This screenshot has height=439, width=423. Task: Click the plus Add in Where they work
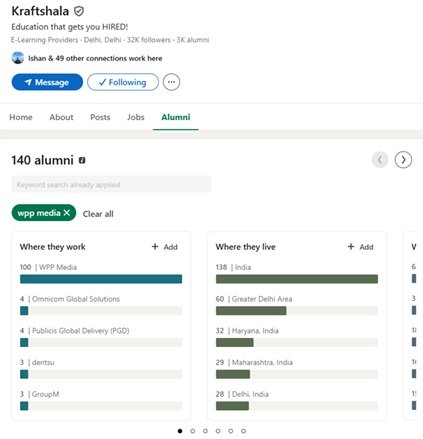tap(164, 247)
